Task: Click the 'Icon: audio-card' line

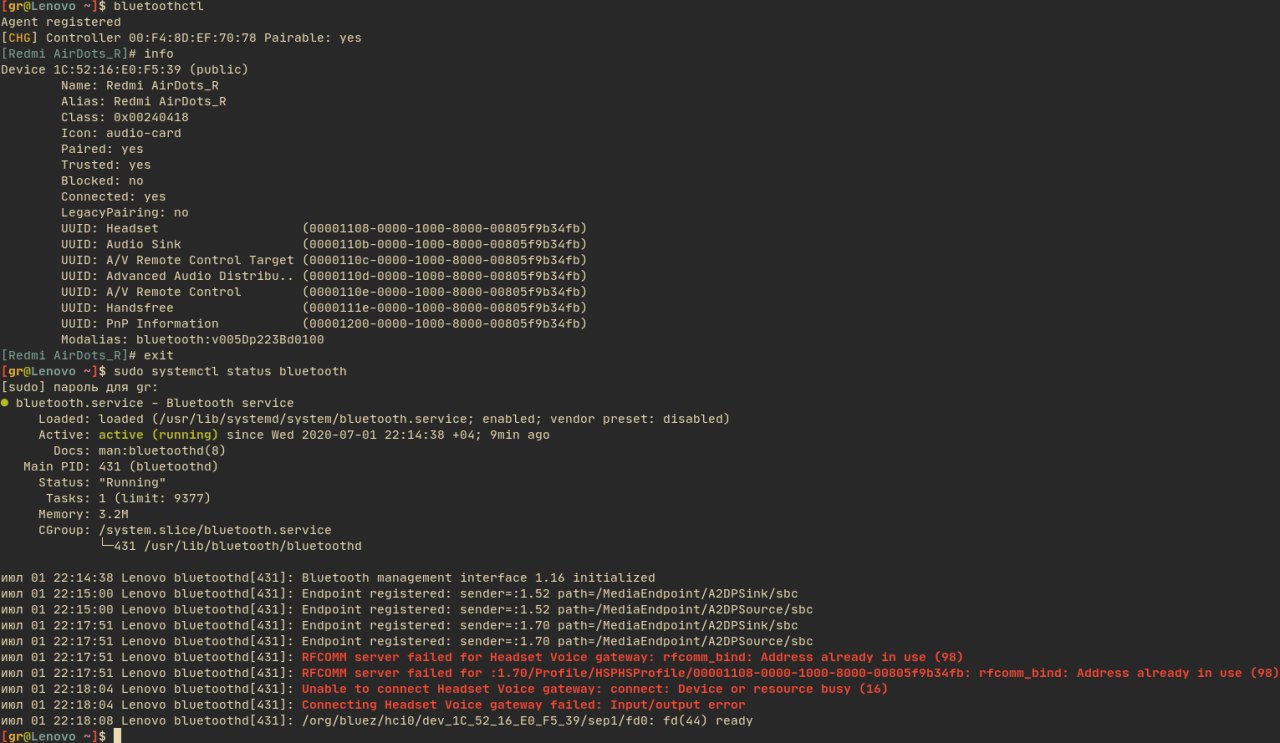Action: [121, 133]
